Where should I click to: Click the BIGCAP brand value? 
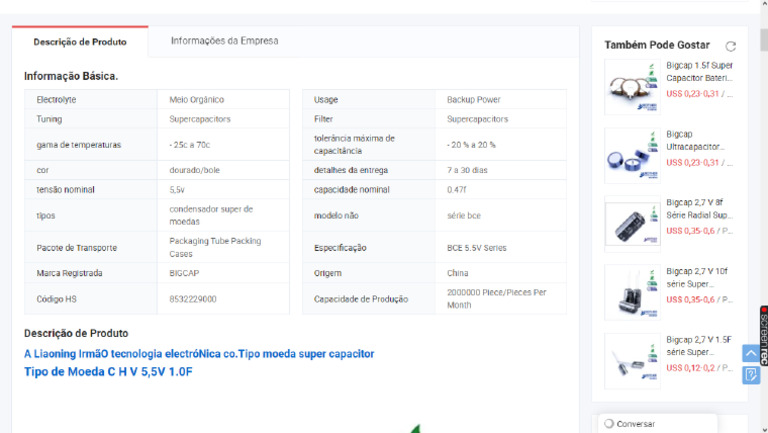tap(184, 273)
